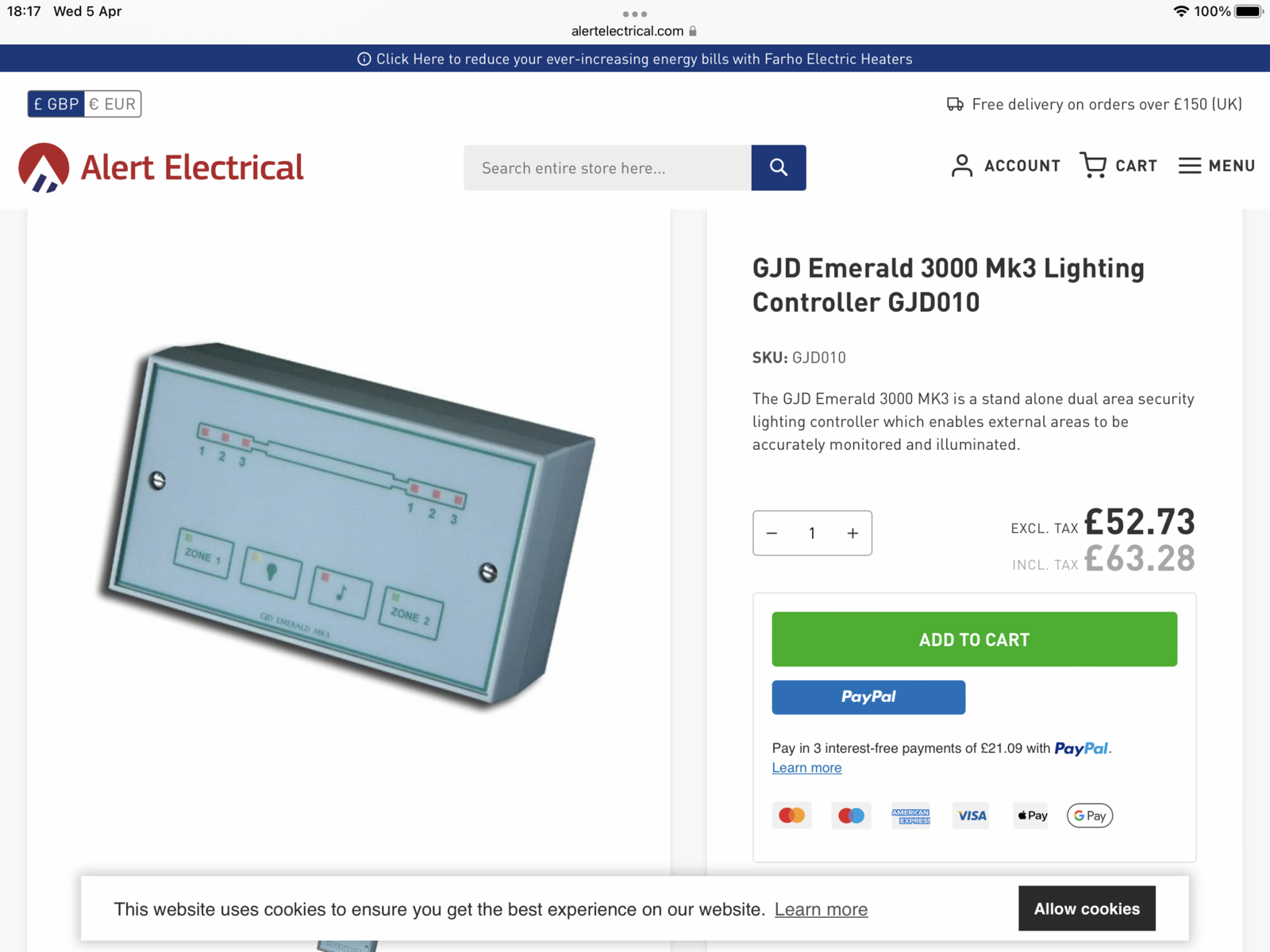The width and height of the screenshot is (1270, 952).
Task: Open the GJD Emerald product image
Action: click(x=348, y=524)
